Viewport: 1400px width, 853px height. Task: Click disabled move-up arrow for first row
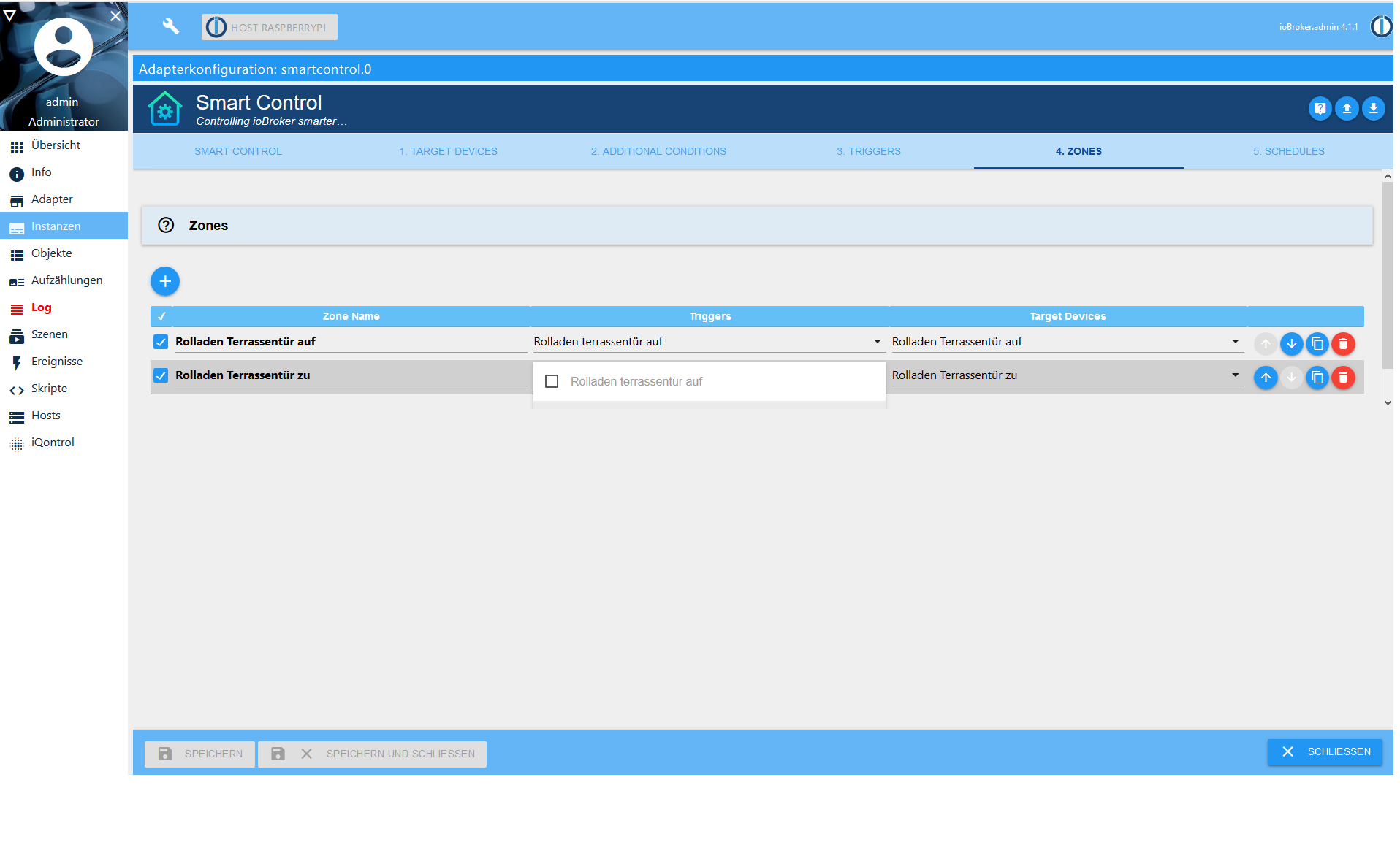pos(1266,344)
